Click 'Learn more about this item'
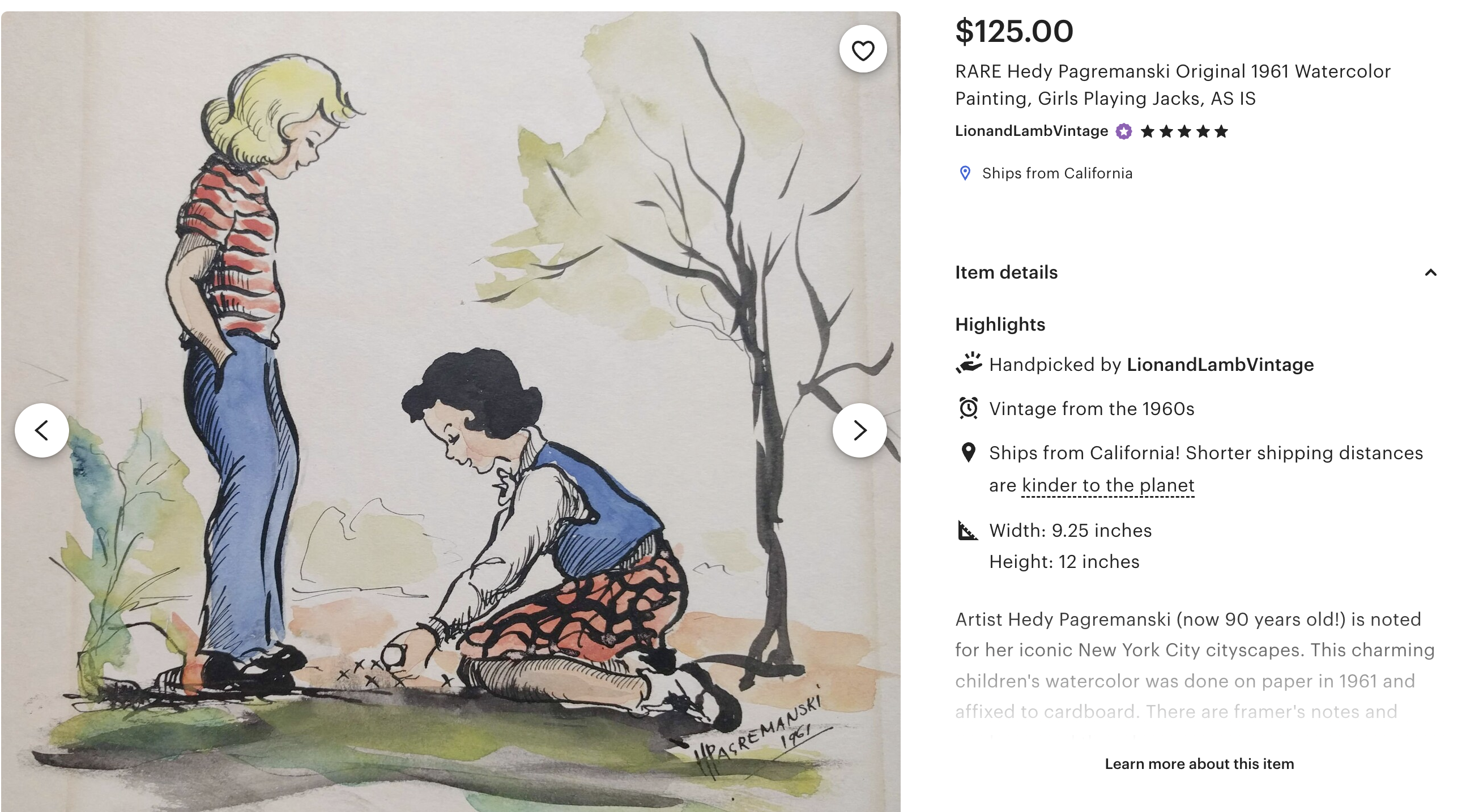Image resolution: width=1466 pixels, height=812 pixels. [1199, 764]
